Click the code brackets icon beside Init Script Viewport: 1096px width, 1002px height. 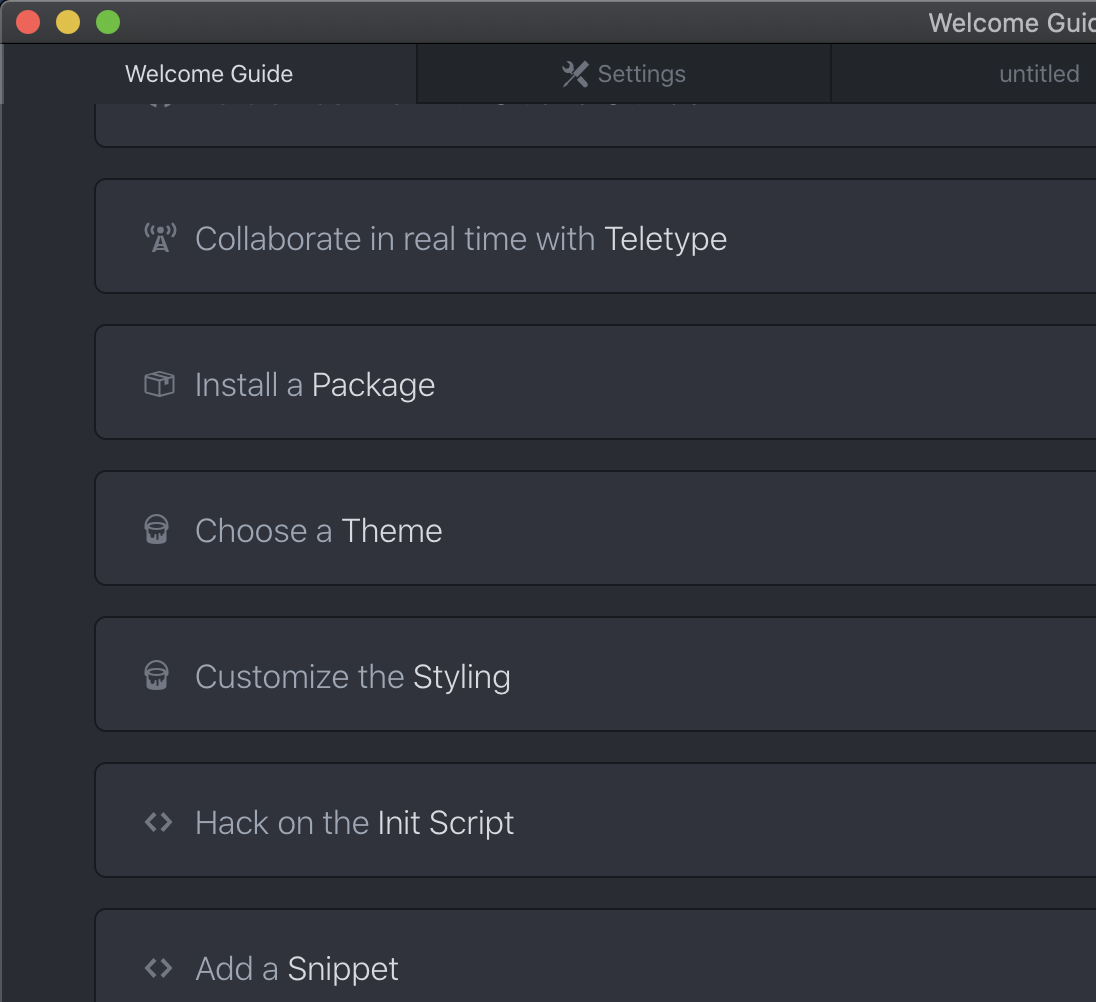158,822
